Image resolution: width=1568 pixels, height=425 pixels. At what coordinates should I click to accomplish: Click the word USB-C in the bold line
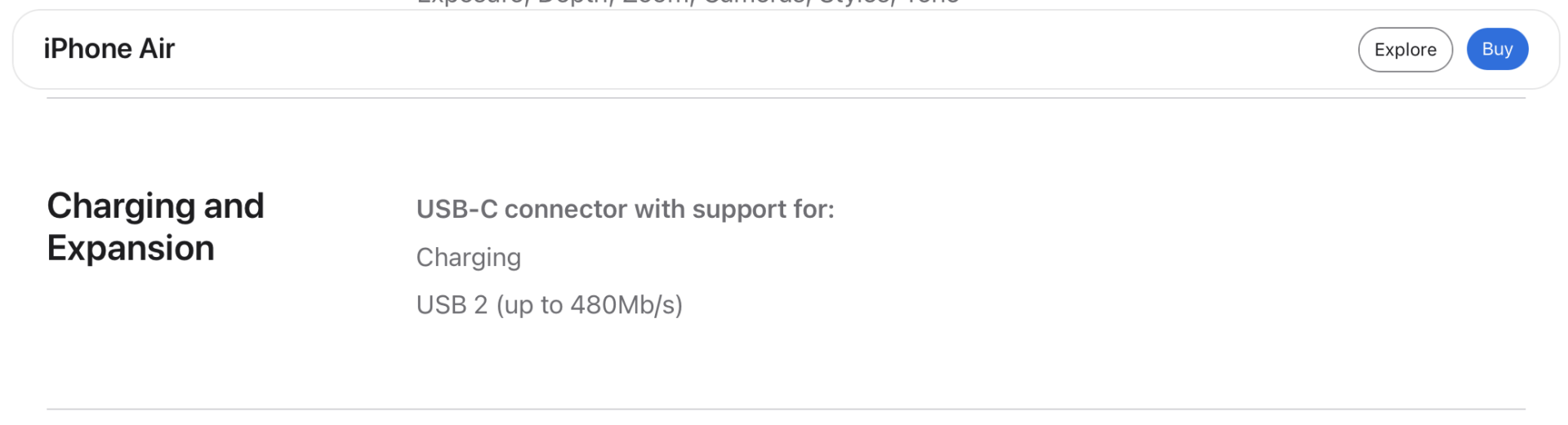click(x=457, y=210)
